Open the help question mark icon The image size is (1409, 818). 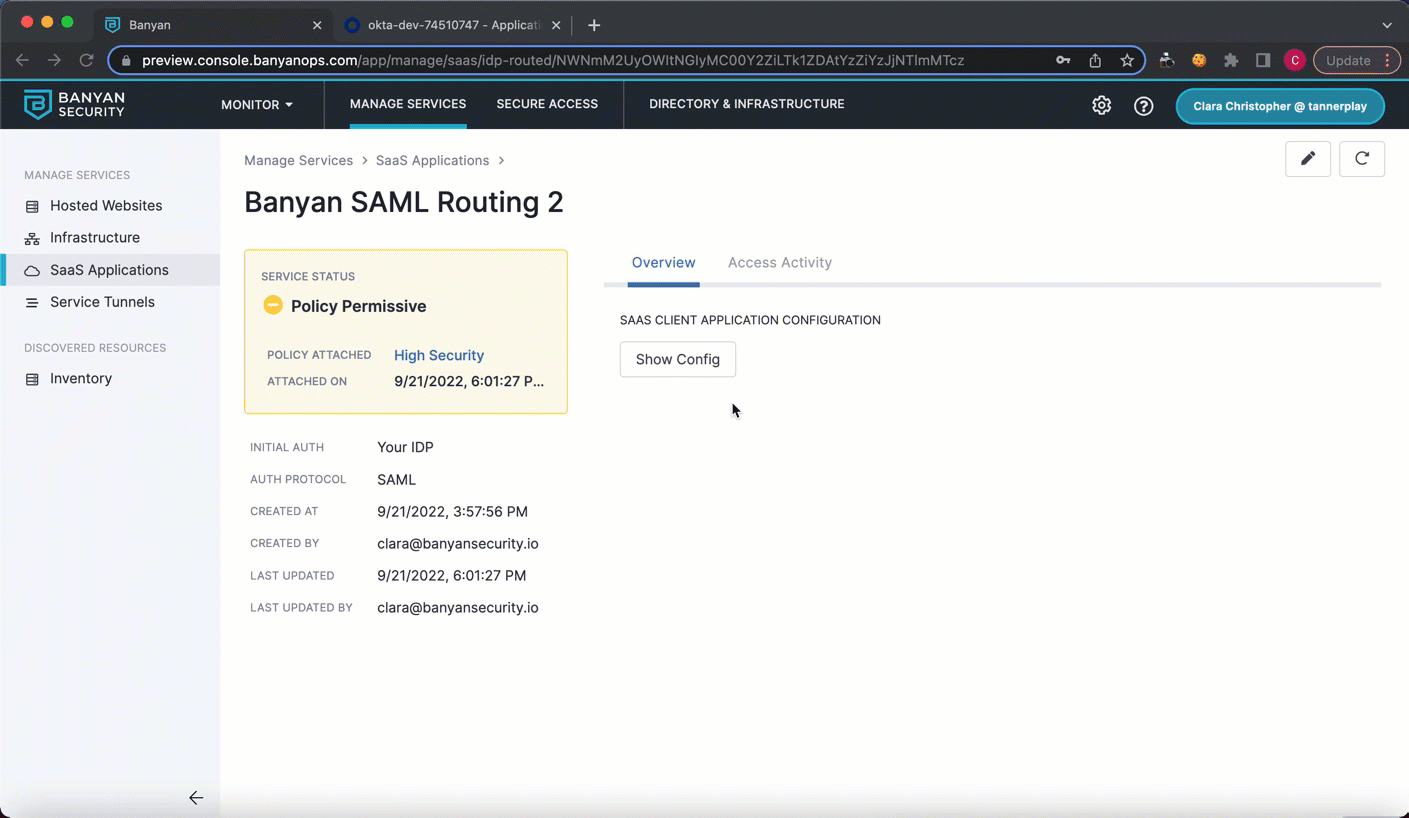click(x=1143, y=106)
